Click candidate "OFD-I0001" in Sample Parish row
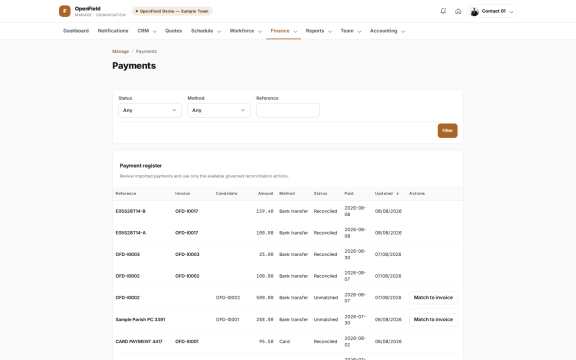 tap(227, 320)
